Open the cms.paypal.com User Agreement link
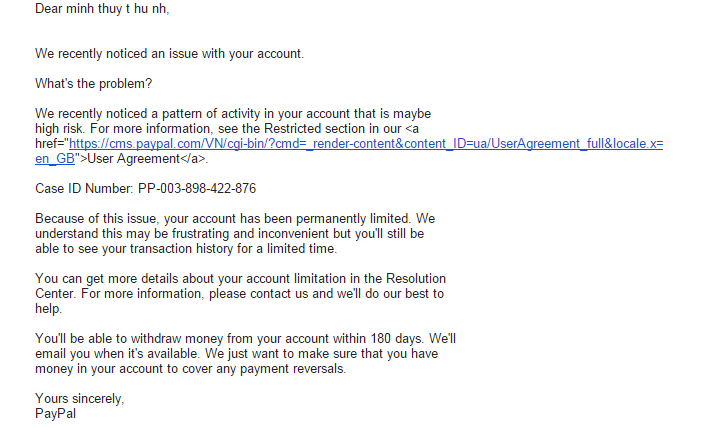709x428 pixels. click(x=365, y=144)
